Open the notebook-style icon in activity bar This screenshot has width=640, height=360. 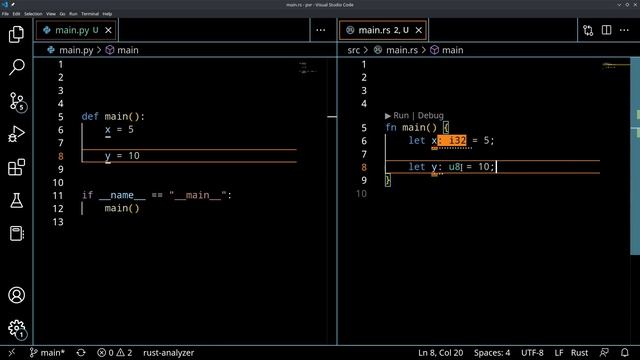(16, 233)
